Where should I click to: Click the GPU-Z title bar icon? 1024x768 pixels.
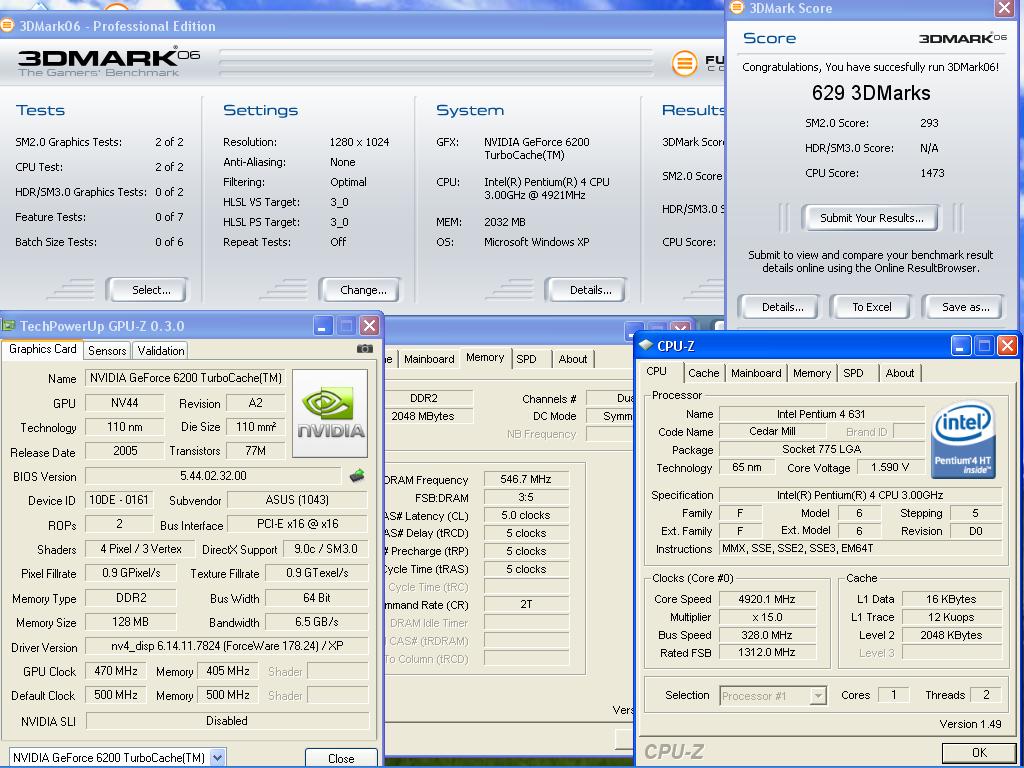[x=8, y=325]
